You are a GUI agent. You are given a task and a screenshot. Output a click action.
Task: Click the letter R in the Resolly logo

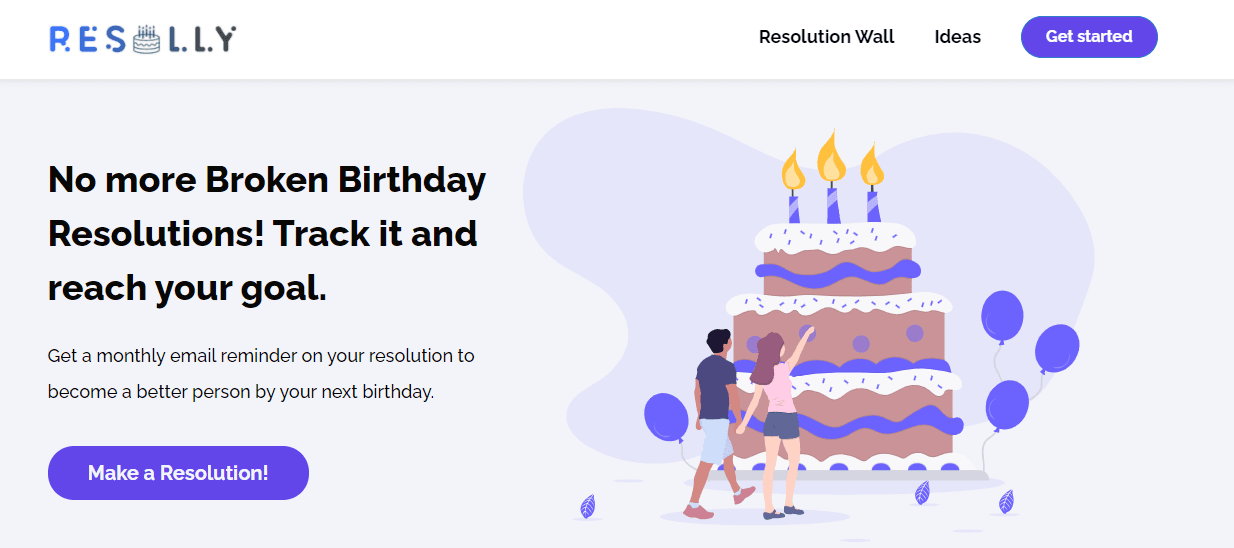click(58, 40)
